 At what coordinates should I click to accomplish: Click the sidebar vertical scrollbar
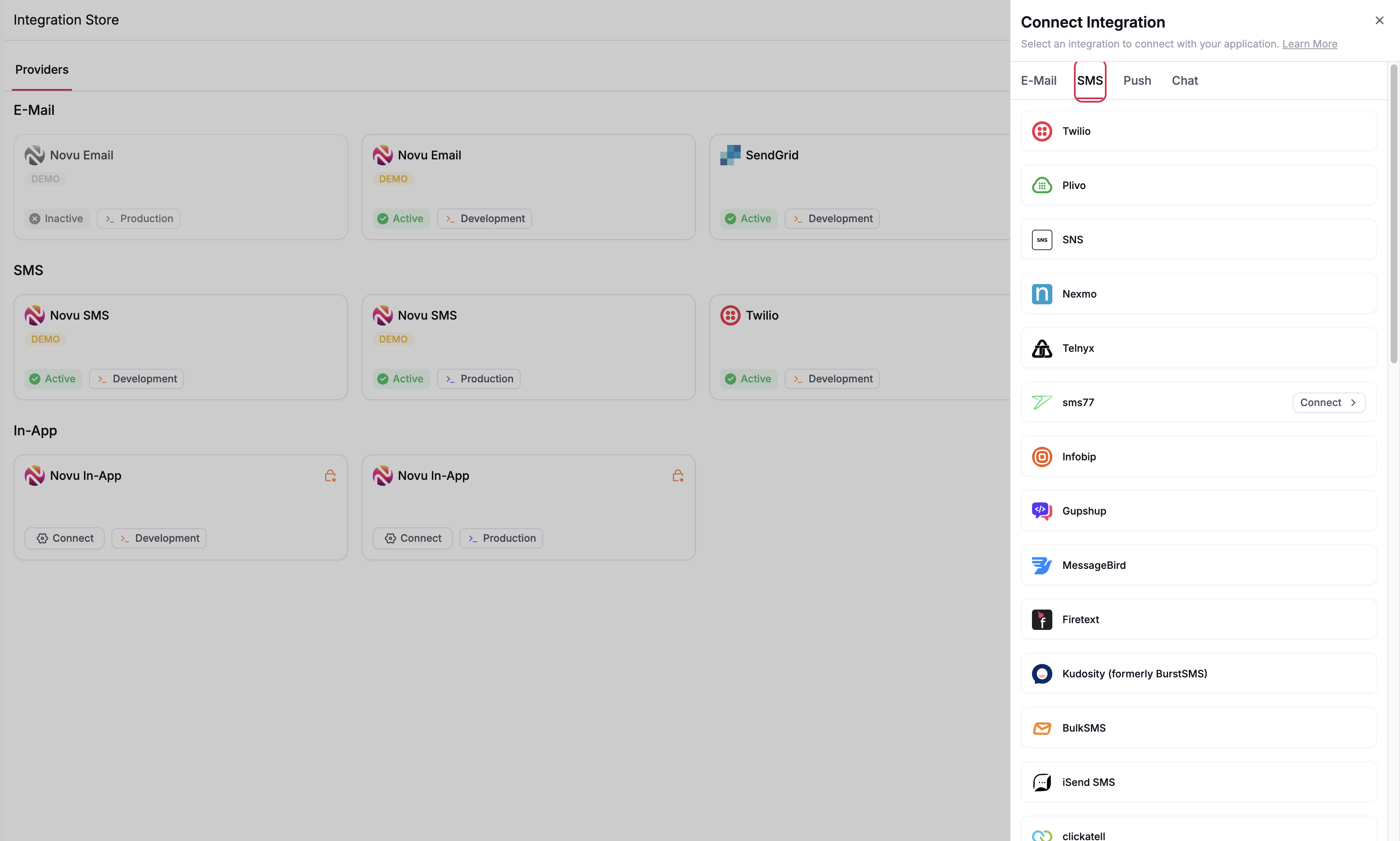(x=1394, y=215)
